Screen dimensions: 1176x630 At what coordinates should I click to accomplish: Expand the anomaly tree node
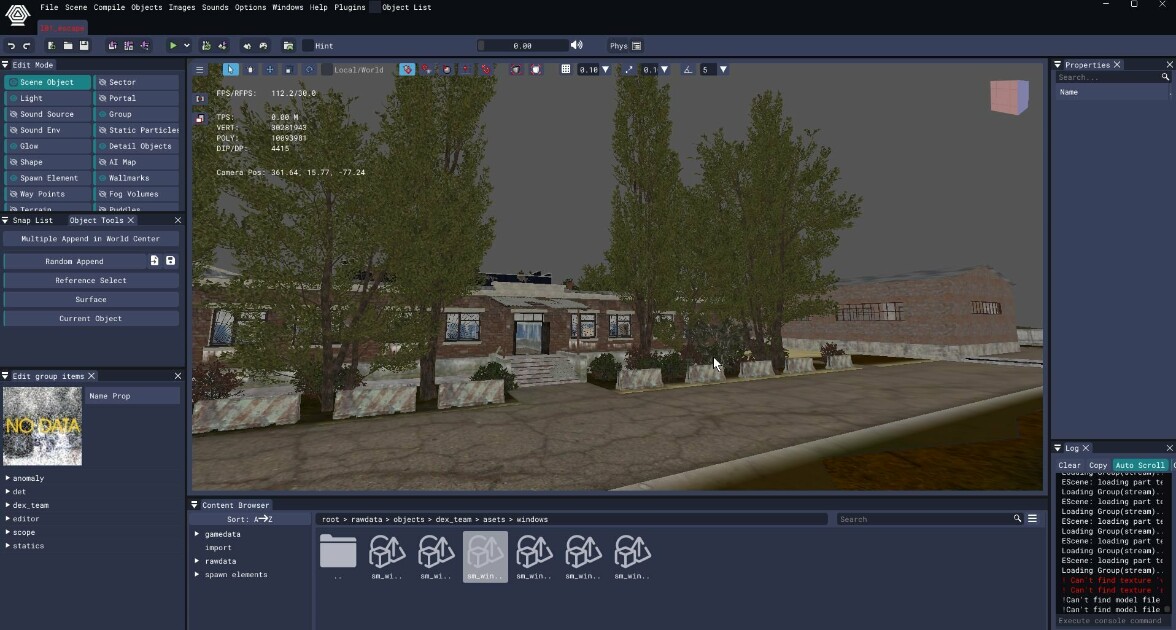tap(8, 478)
